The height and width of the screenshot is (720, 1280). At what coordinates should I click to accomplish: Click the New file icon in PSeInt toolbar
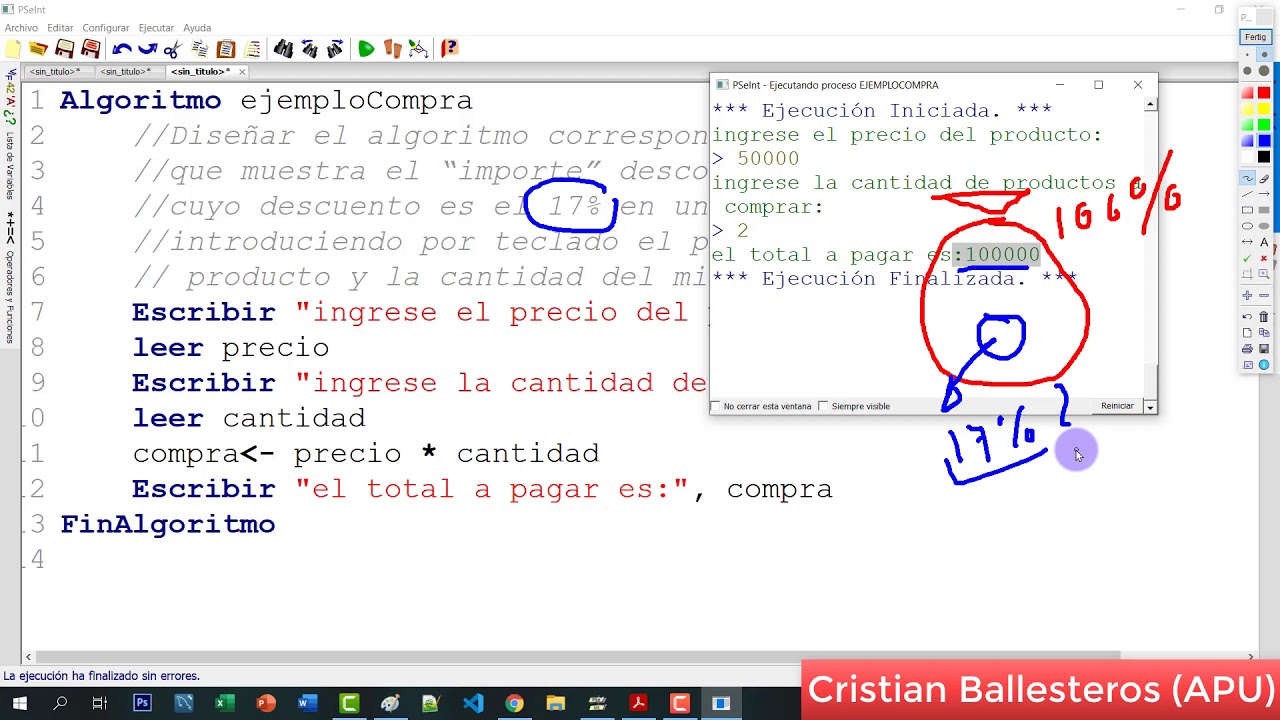[13, 48]
